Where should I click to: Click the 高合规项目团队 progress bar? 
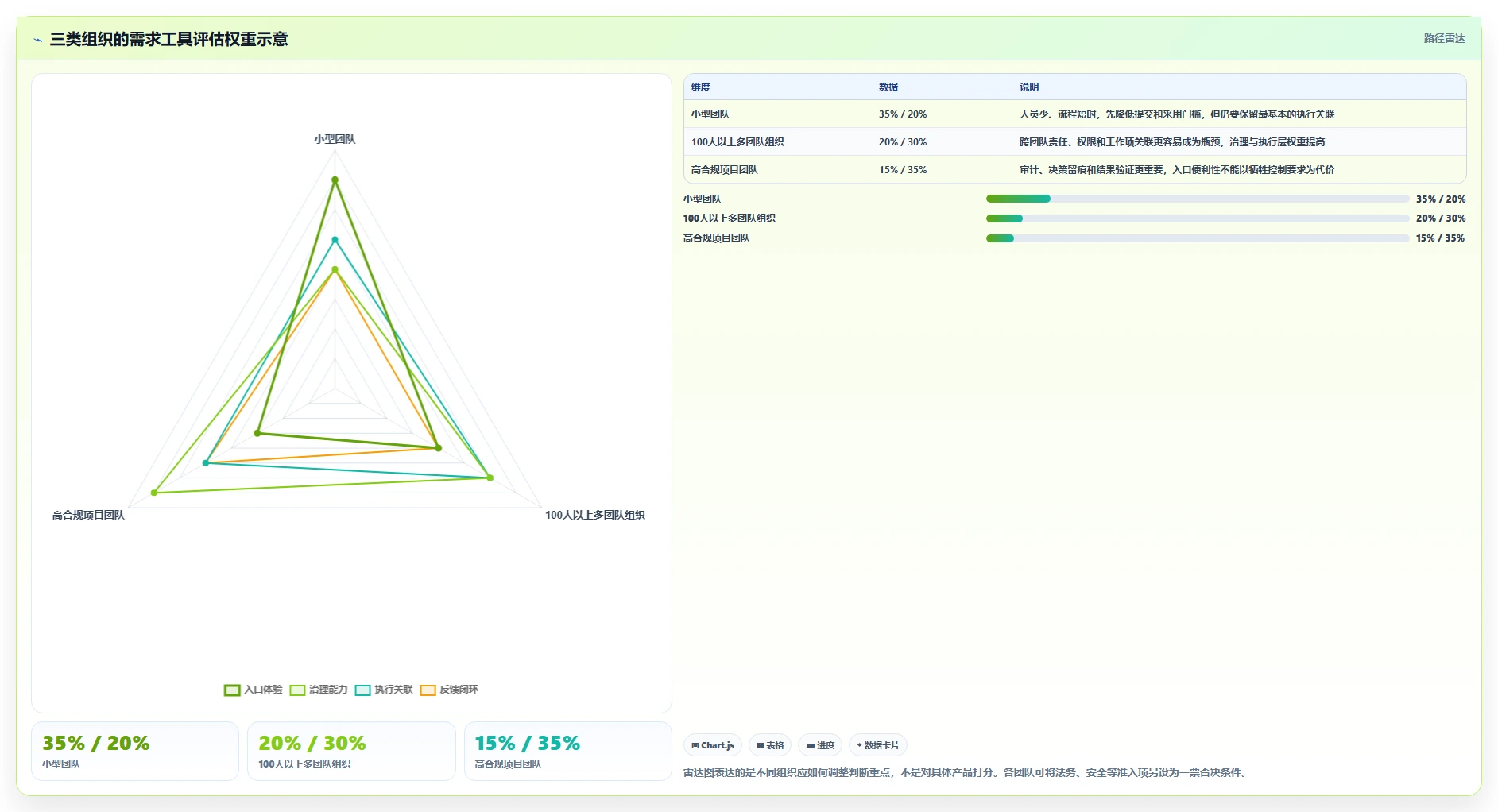pos(1198,238)
